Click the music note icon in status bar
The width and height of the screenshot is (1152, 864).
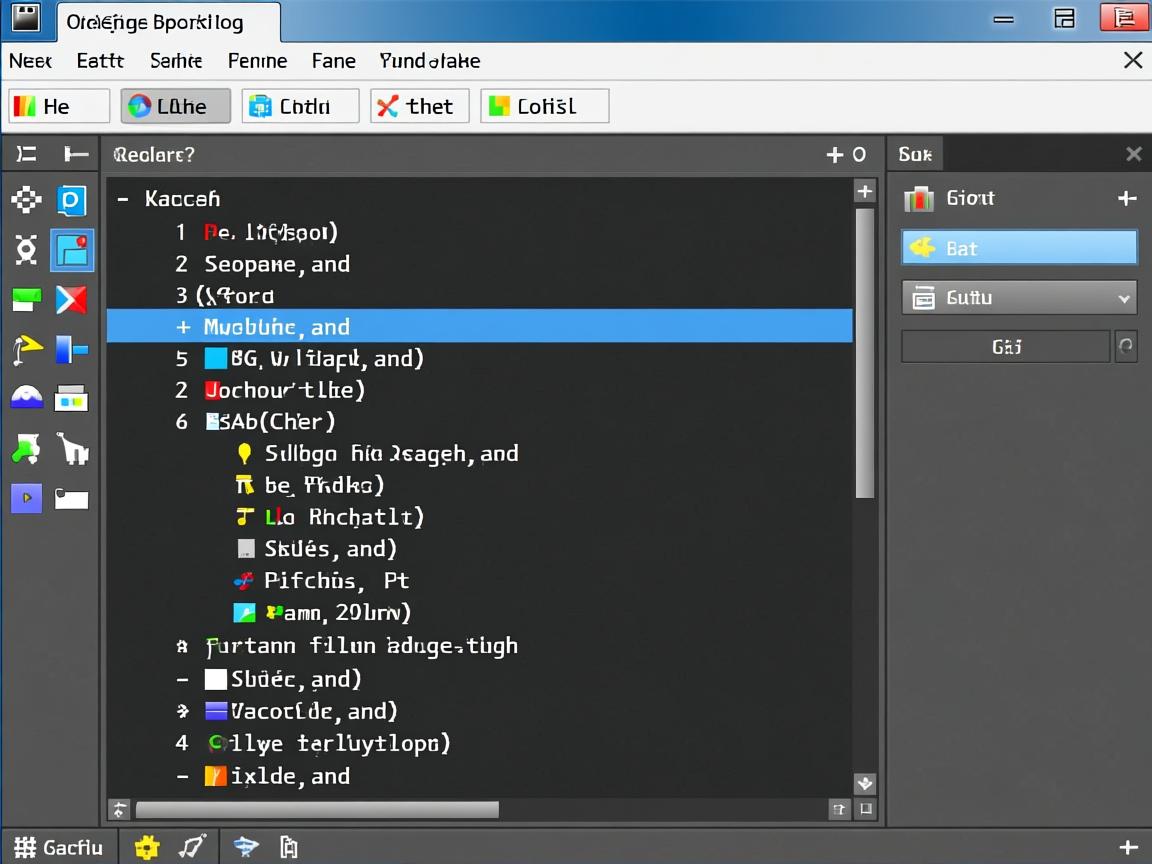[192, 848]
